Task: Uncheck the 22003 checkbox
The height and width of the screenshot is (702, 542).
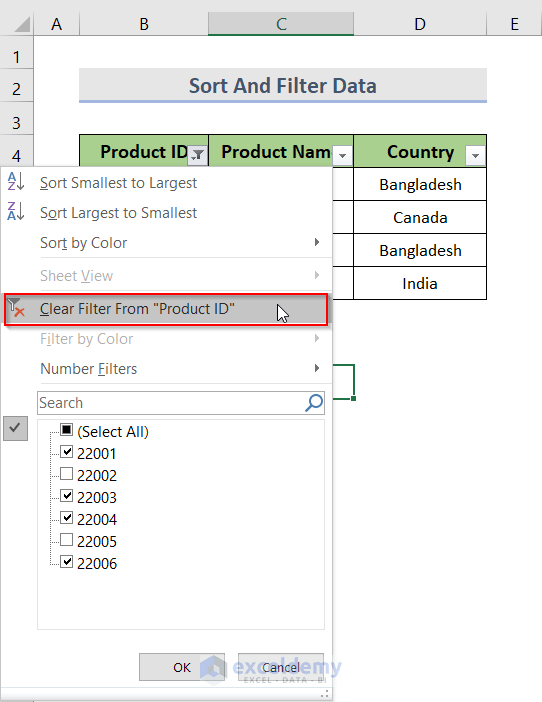Action: (66, 496)
